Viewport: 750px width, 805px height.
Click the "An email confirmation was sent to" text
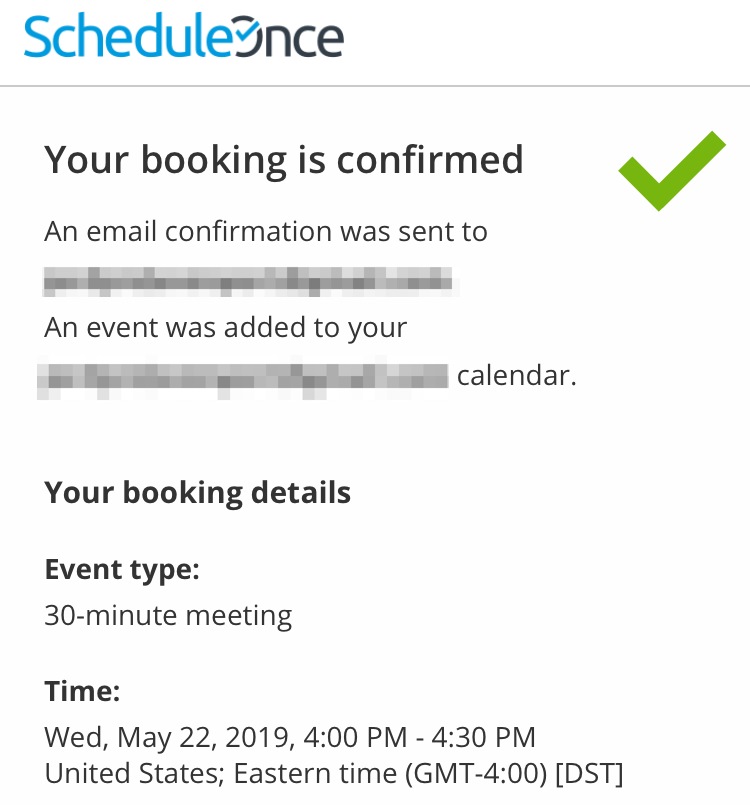tap(266, 232)
